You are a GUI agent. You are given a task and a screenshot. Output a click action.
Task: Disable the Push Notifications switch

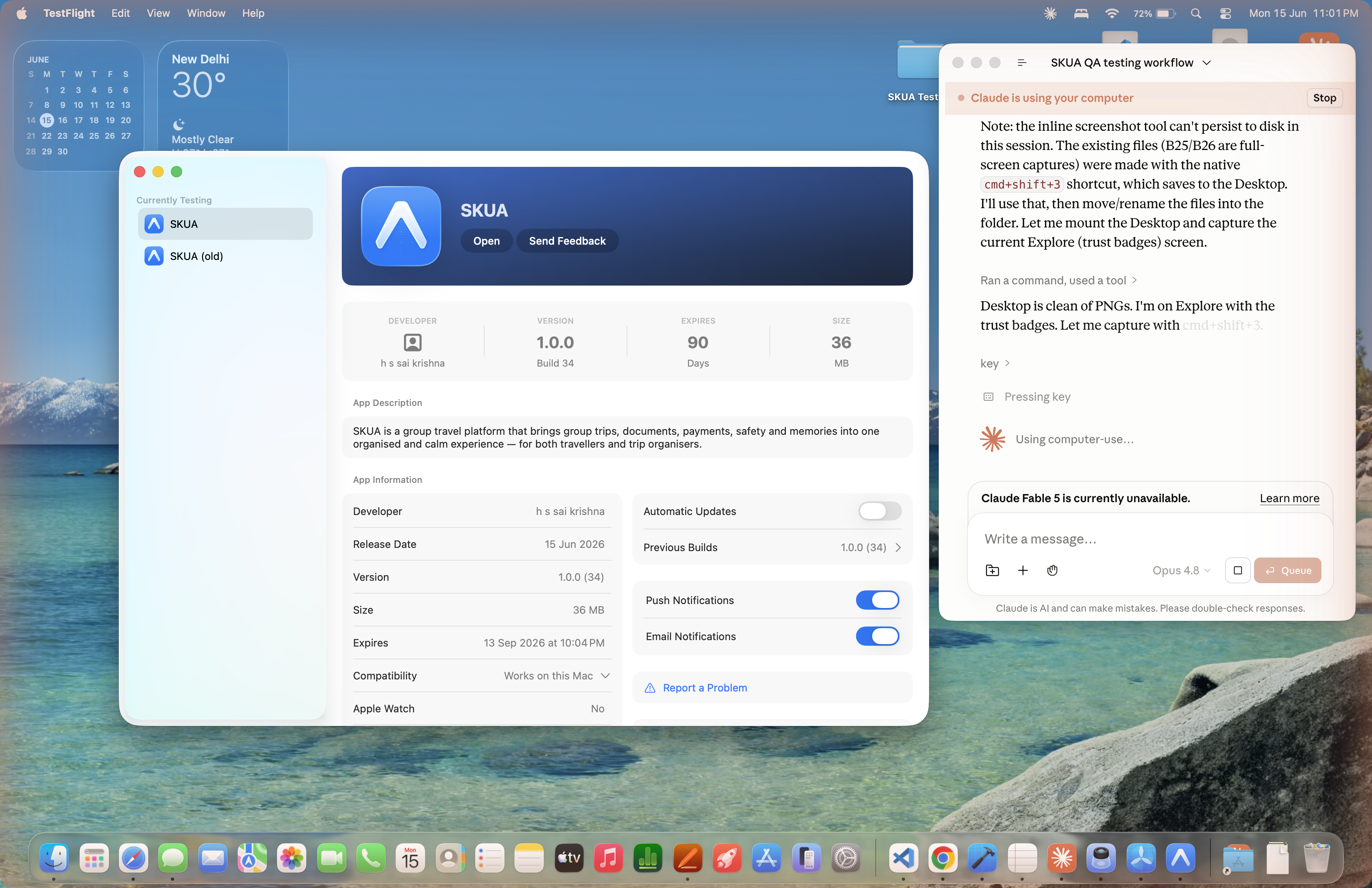877,600
